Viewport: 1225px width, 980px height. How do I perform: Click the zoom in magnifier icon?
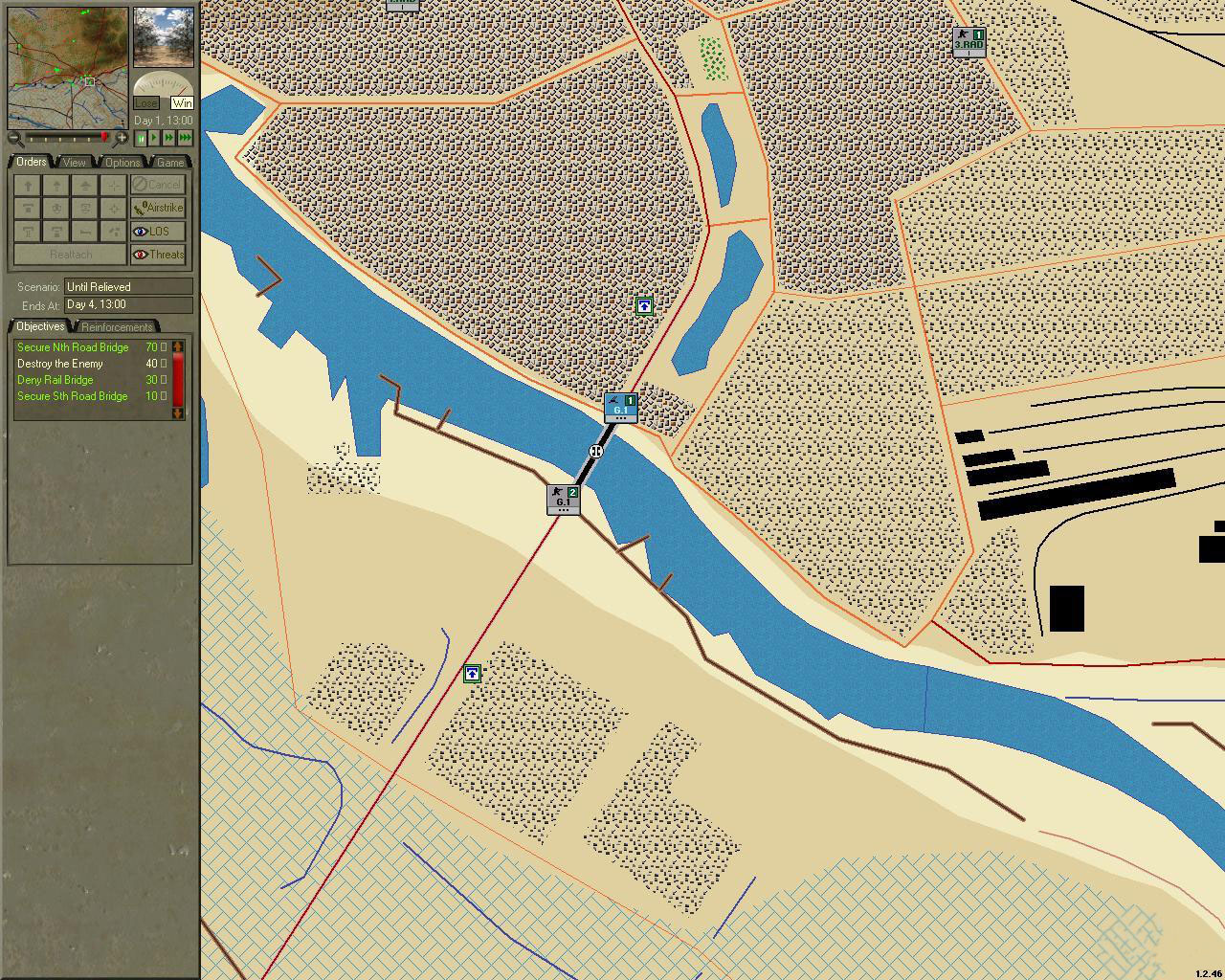[122, 139]
